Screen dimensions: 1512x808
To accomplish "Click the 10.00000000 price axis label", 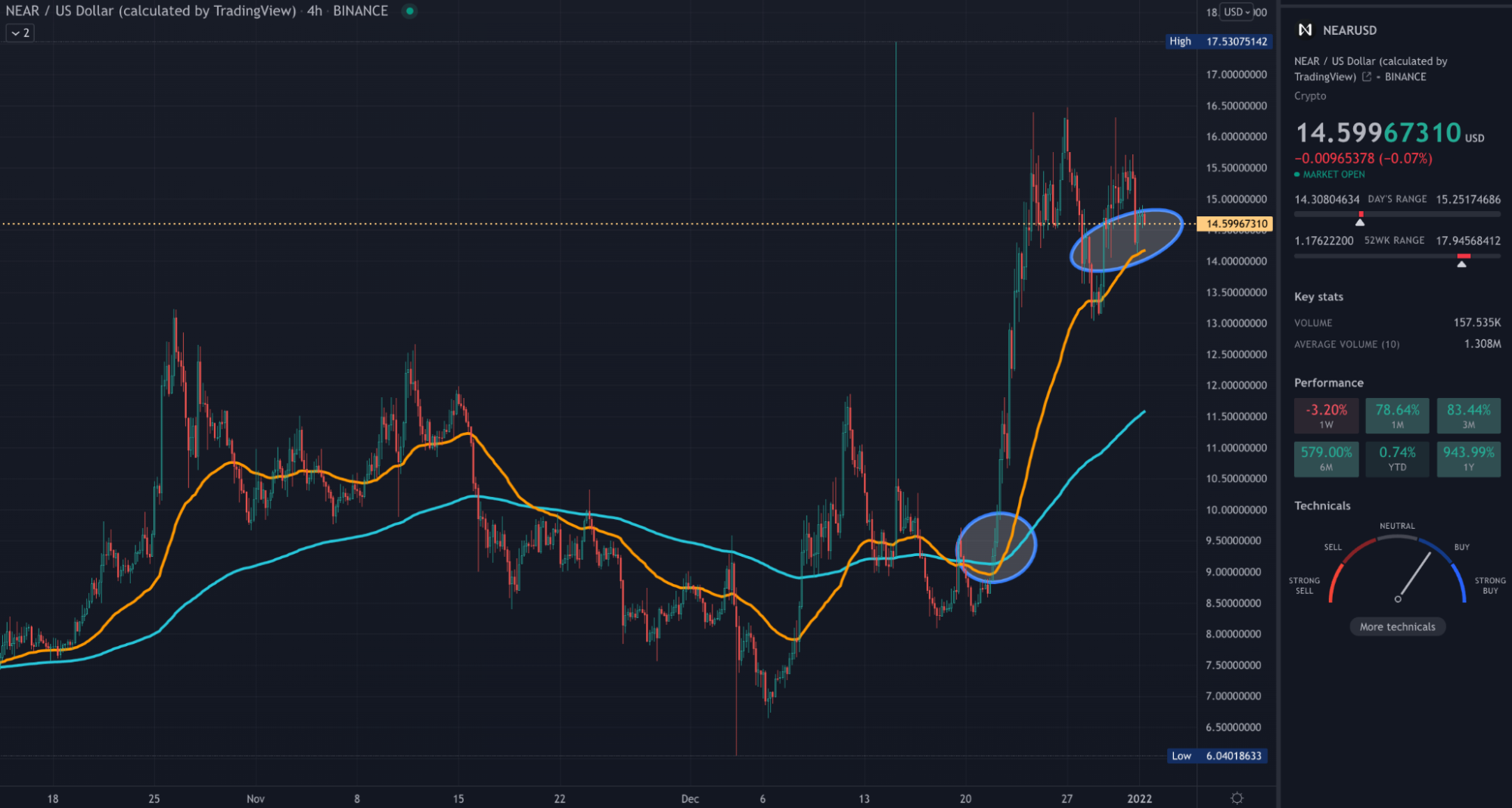I will (1236, 510).
